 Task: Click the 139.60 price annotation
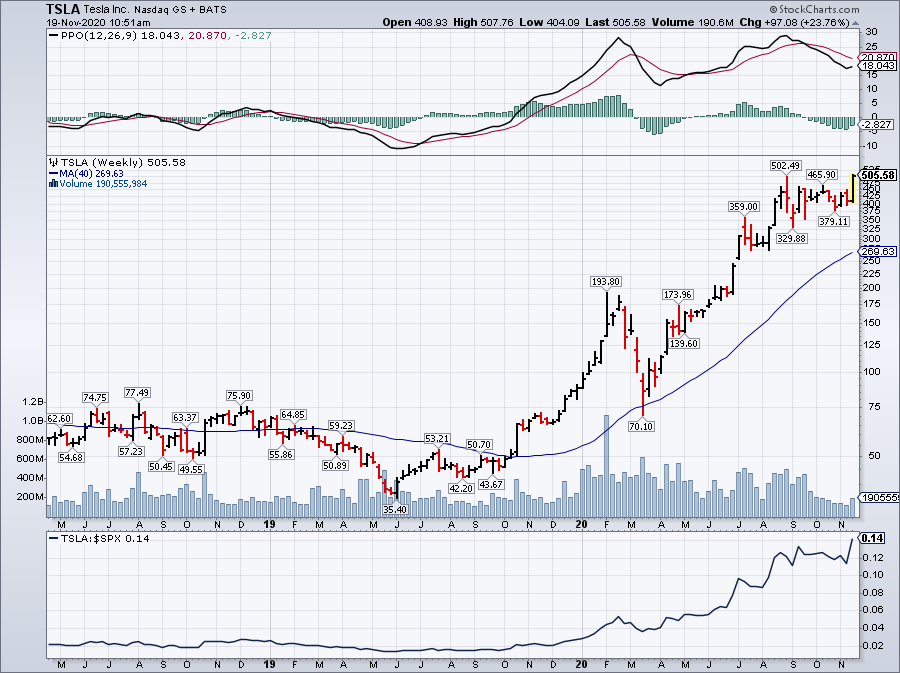click(684, 344)
